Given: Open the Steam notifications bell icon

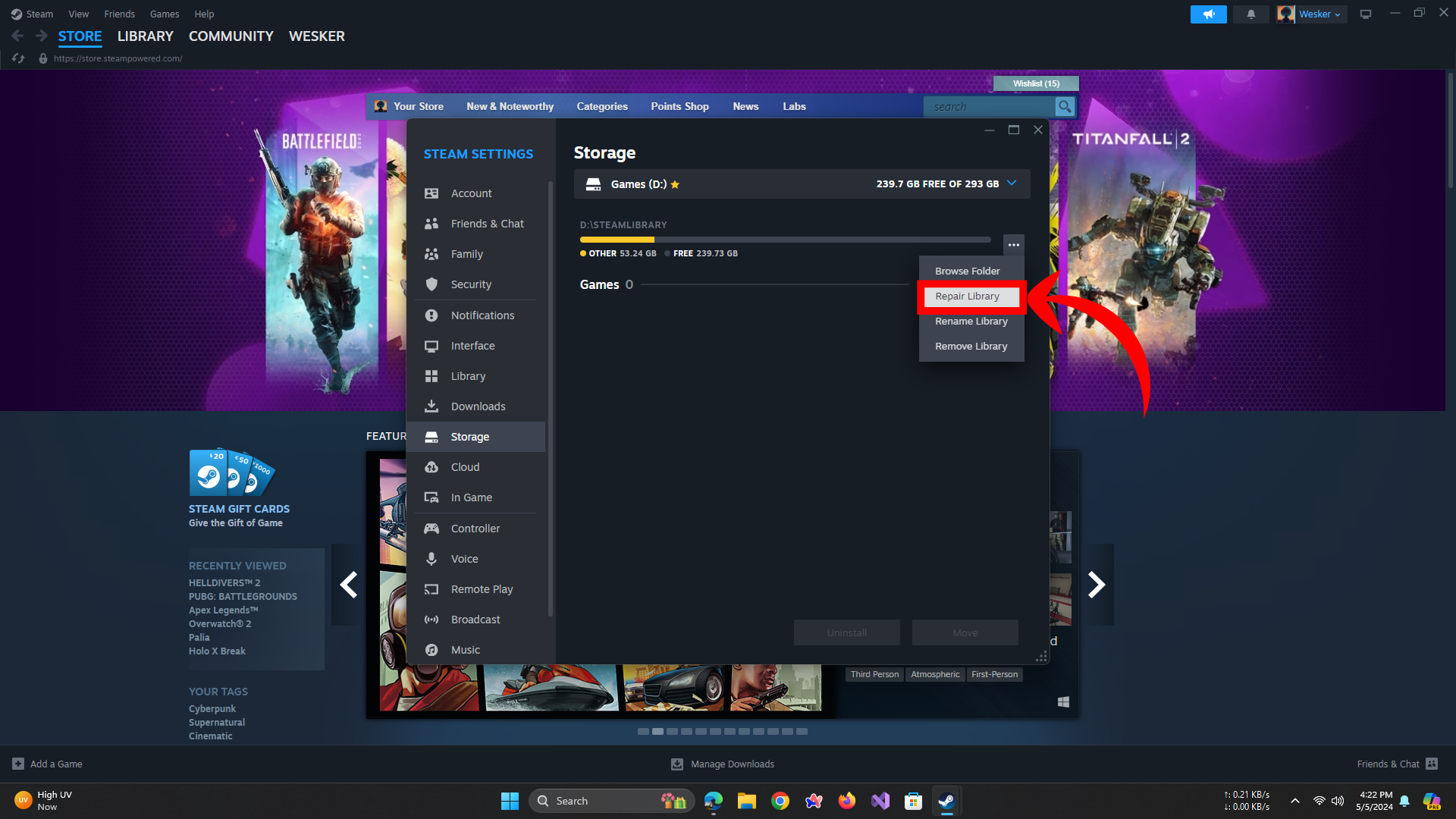Looking at the screenshot, I should click(1250, 14).
